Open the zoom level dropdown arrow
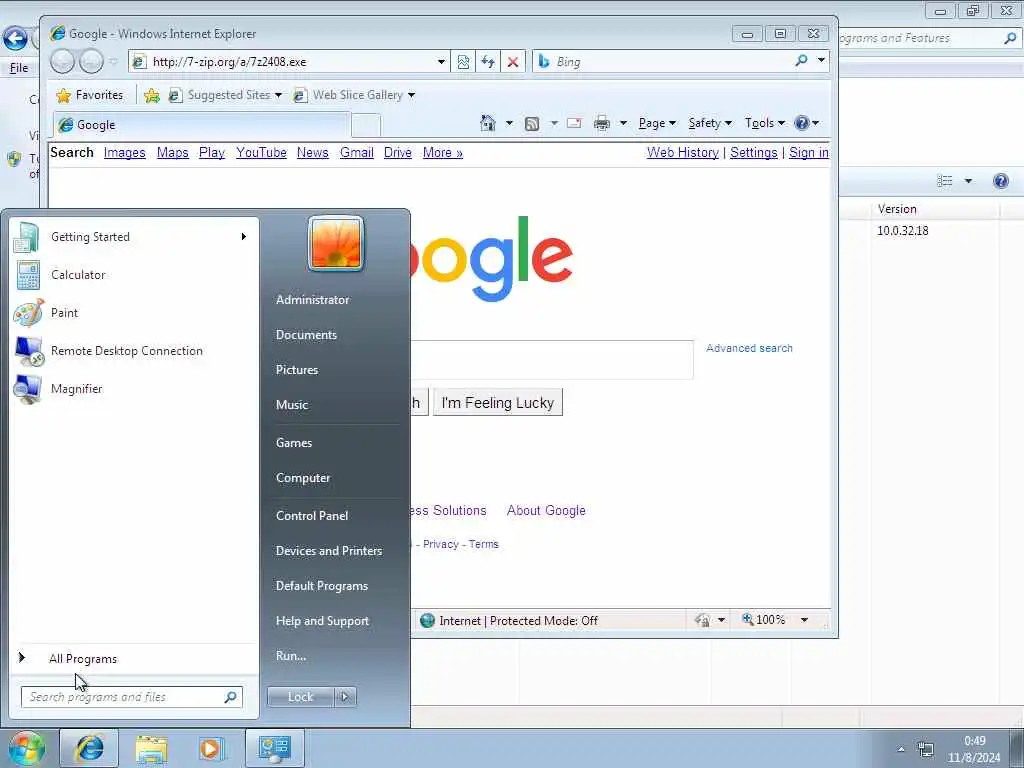The height and width of the screenshot is (768, 1024). click(805, 620)
